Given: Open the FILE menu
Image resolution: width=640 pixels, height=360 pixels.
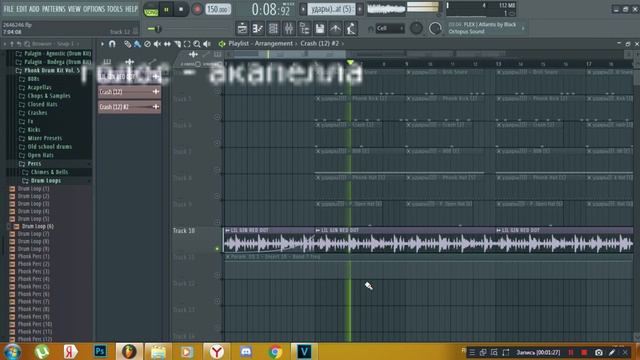Looking at the screenshot, I should 8,9.
